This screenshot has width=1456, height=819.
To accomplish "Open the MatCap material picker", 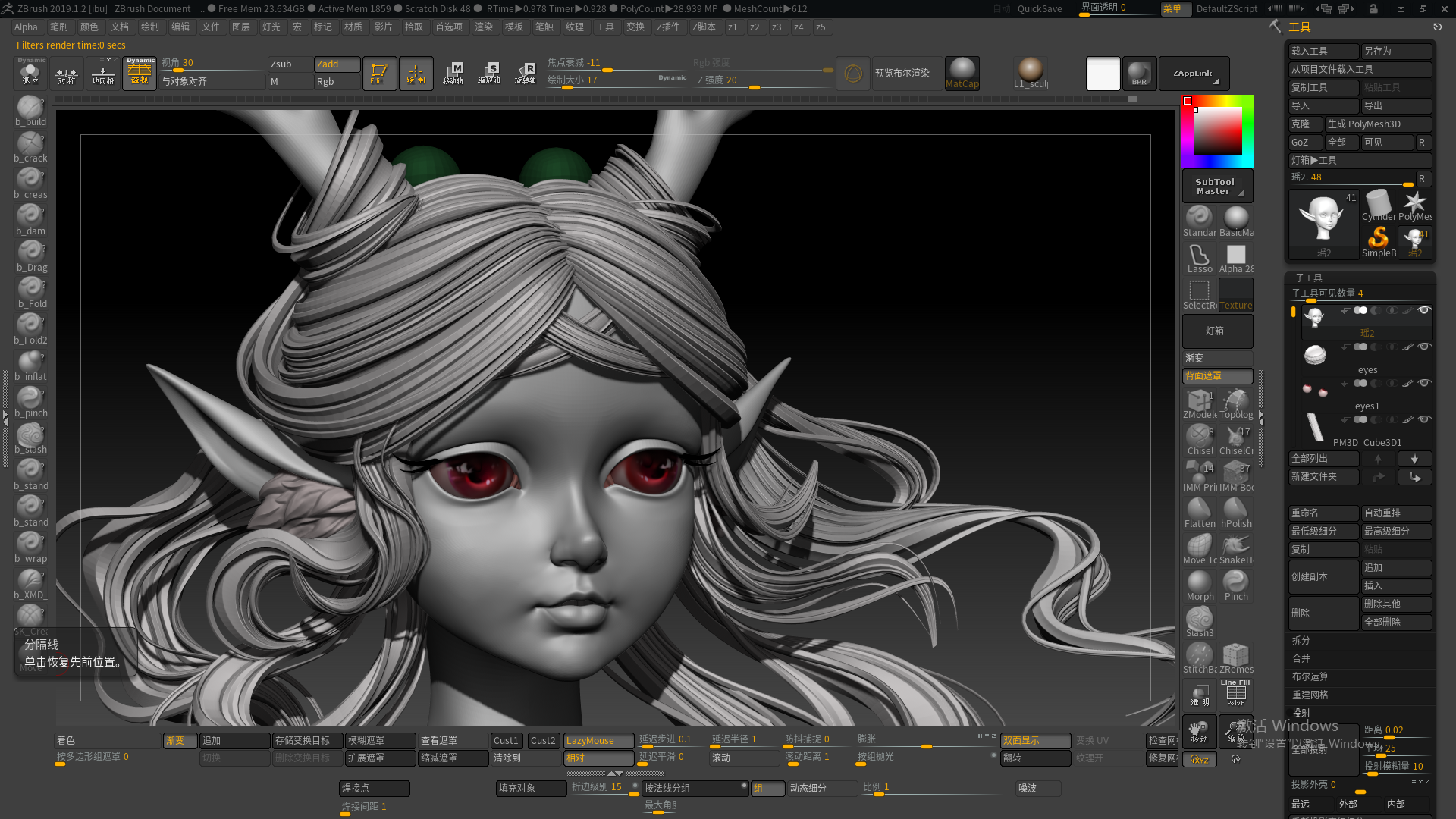I will click(962, 74).
